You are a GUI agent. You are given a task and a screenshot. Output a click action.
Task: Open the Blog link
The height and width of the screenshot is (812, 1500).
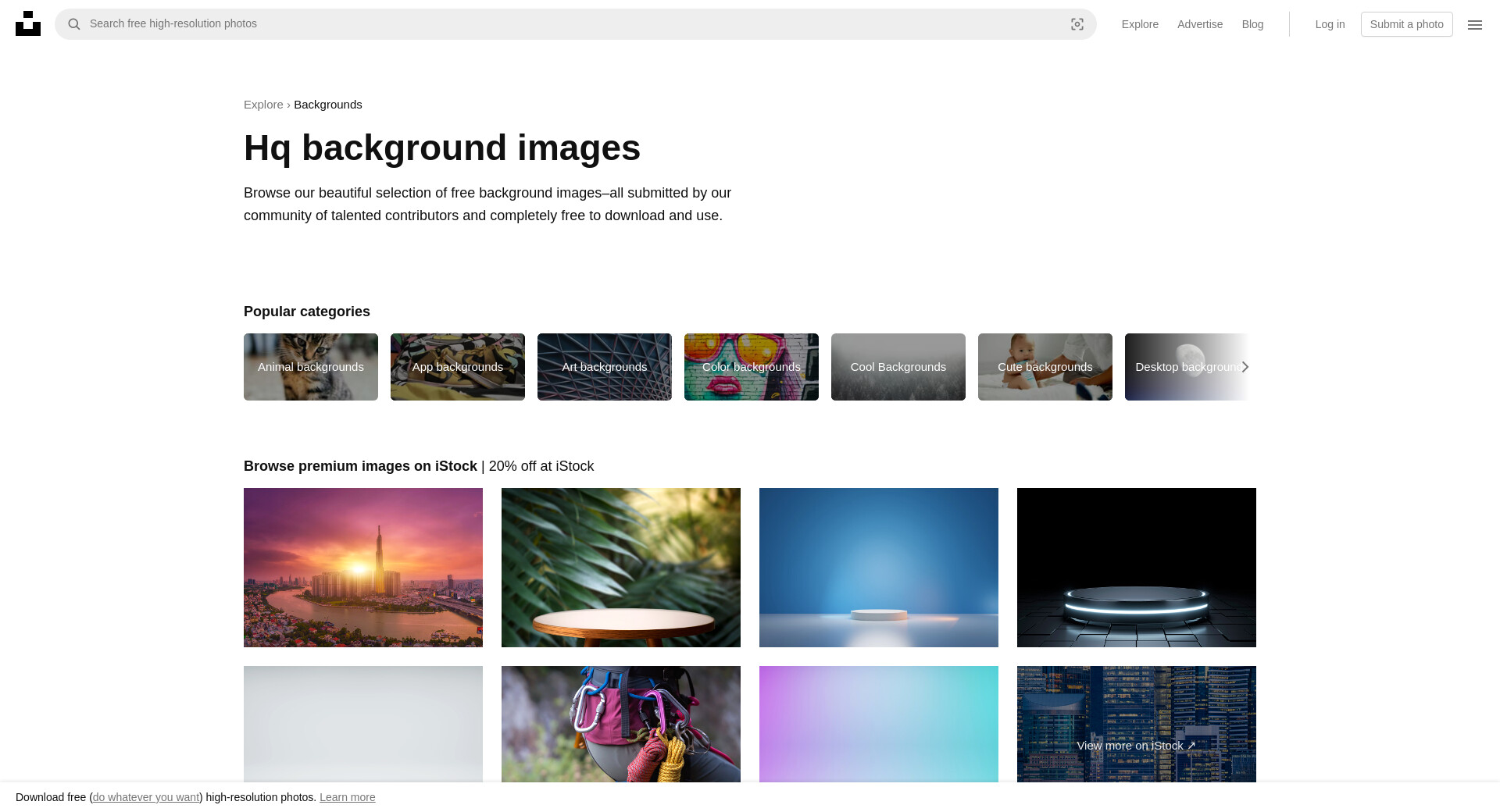1252,24
